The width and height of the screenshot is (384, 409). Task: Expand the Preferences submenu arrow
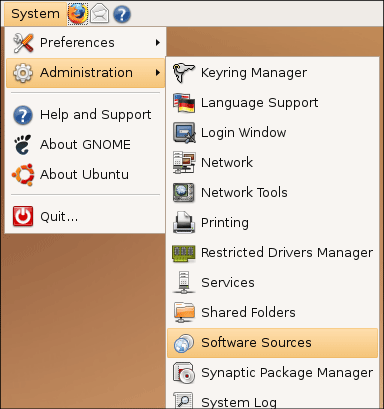[158, 43]
